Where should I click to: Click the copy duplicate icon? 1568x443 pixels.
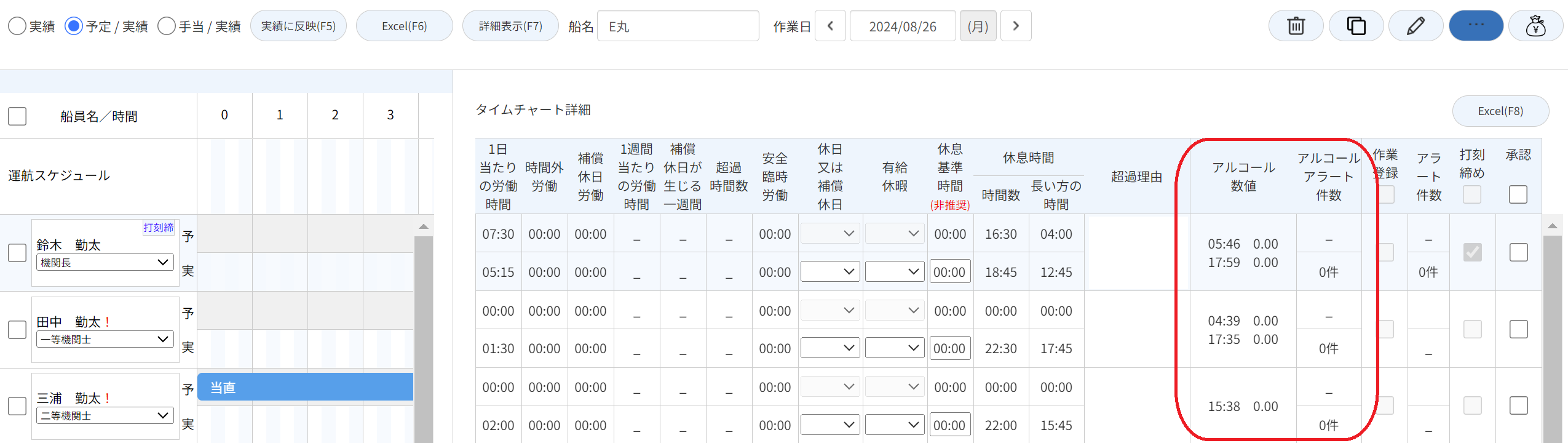(1356, 26)
